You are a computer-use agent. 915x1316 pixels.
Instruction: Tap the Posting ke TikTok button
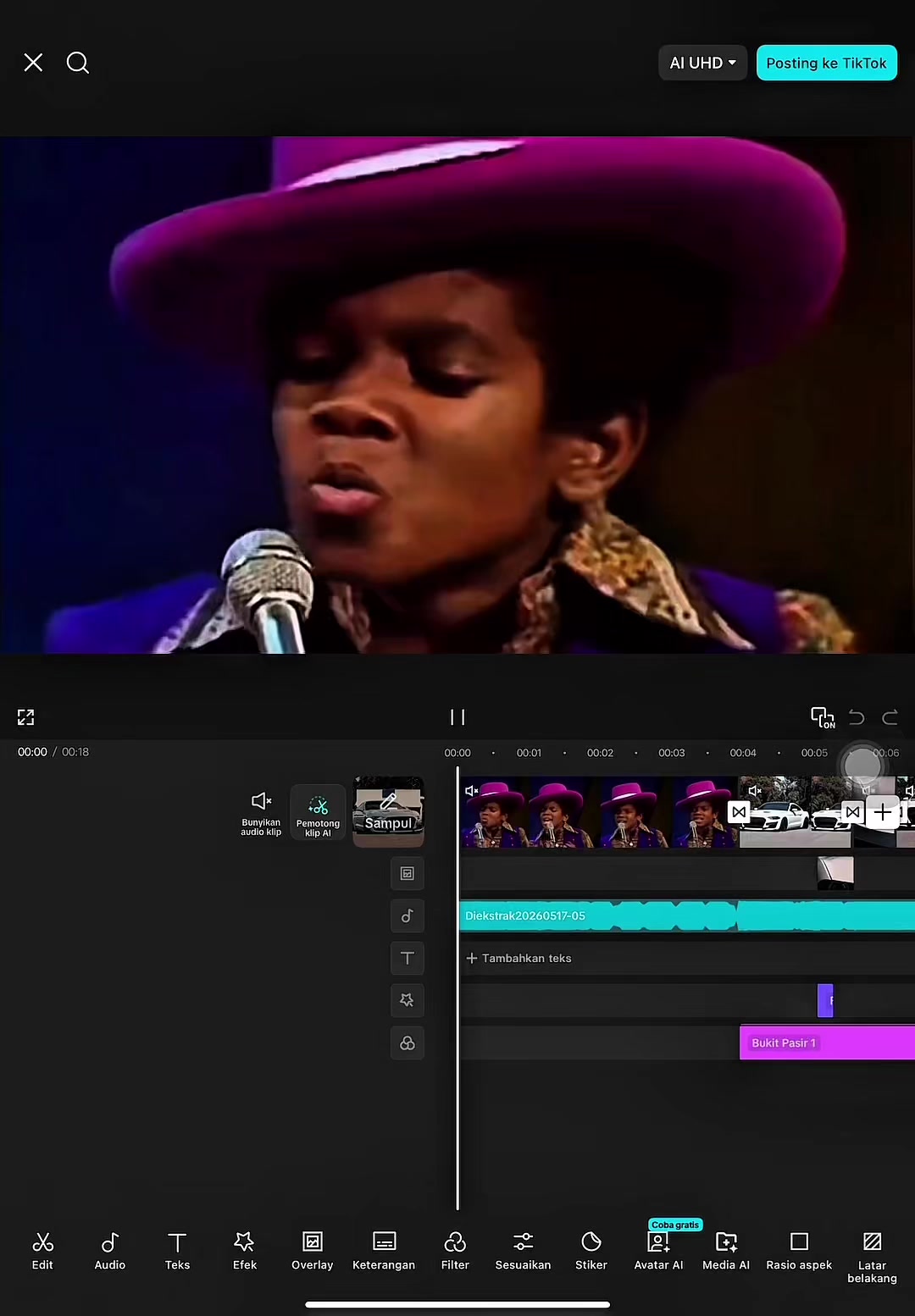click(826, 63)
